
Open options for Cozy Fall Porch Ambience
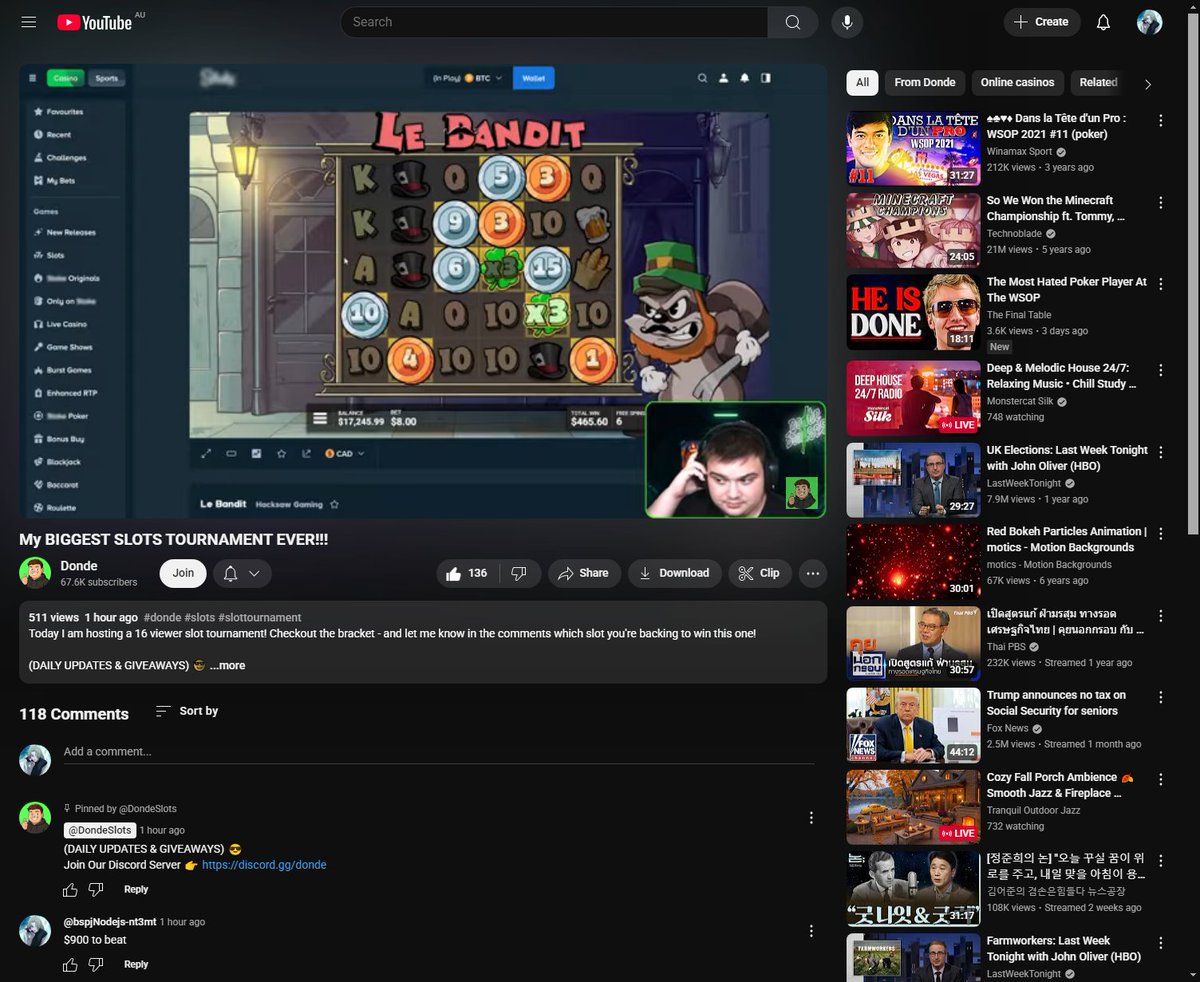point(1160,779)
